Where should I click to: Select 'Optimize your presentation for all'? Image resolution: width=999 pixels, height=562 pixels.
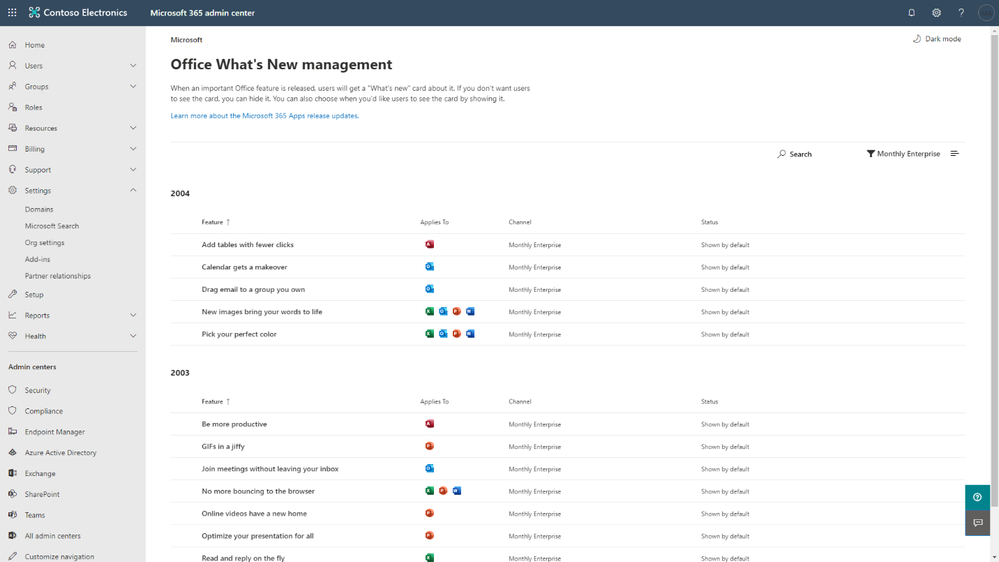tap(257, 536)
